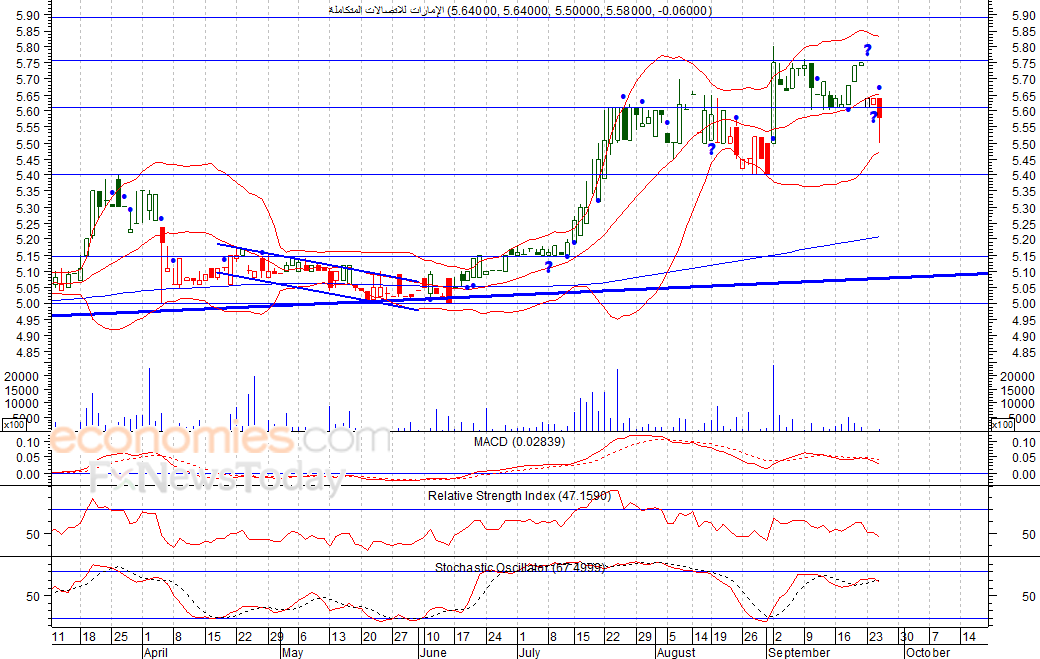This screenshot has width=1040, height=659.
Task: Click the date label 16 in September
Action: coord(843,636)
